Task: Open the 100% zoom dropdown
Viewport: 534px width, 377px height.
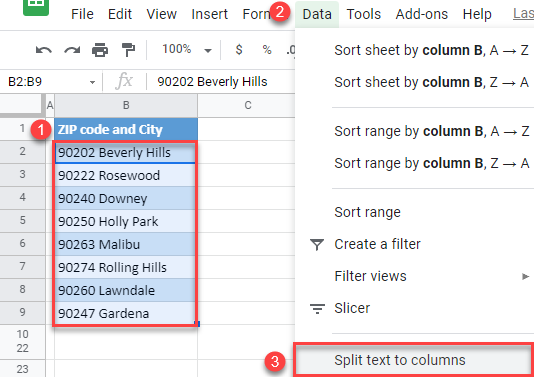Action: pos(187,50)
